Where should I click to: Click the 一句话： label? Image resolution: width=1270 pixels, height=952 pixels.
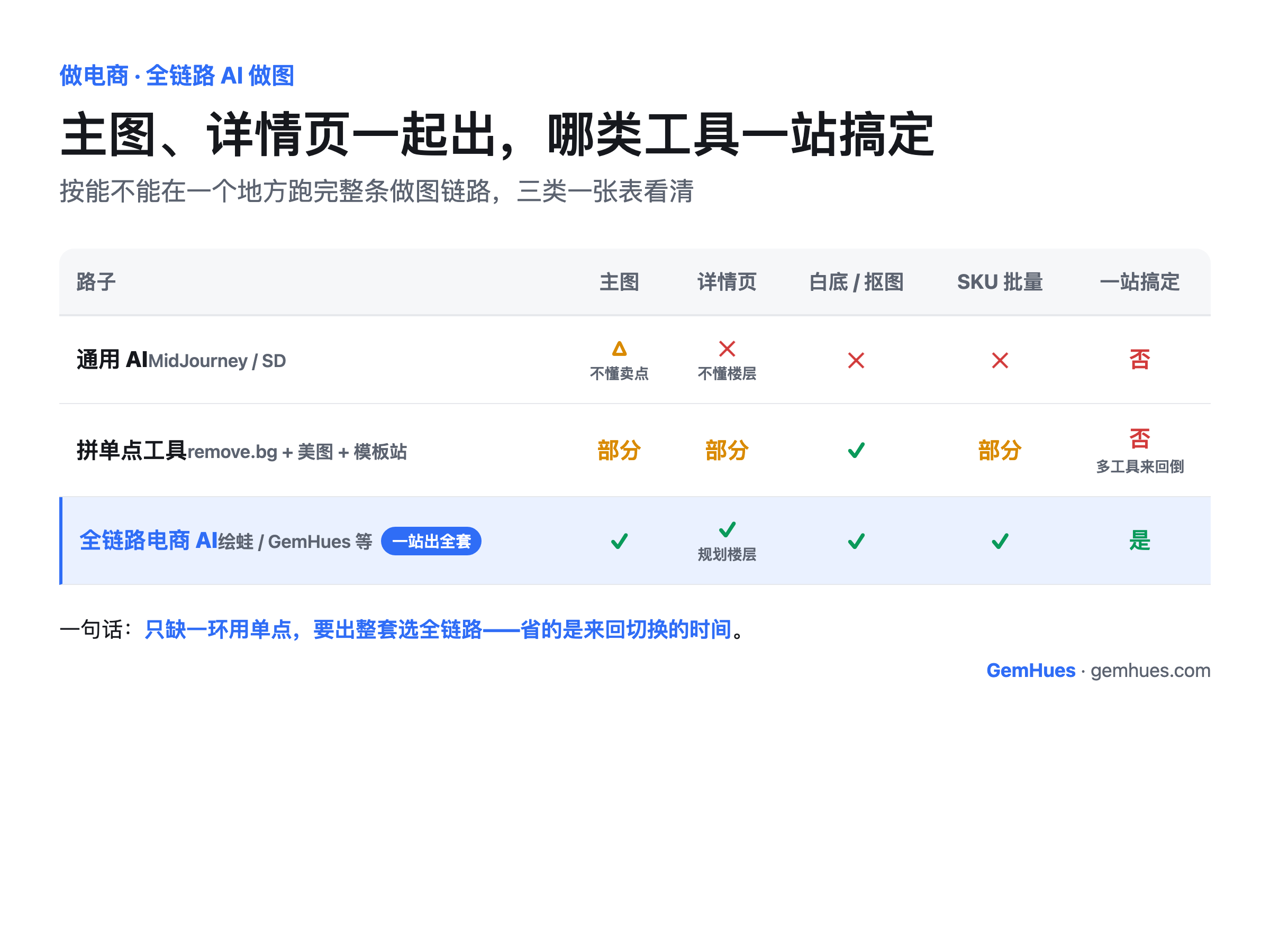tap(96, 629)
